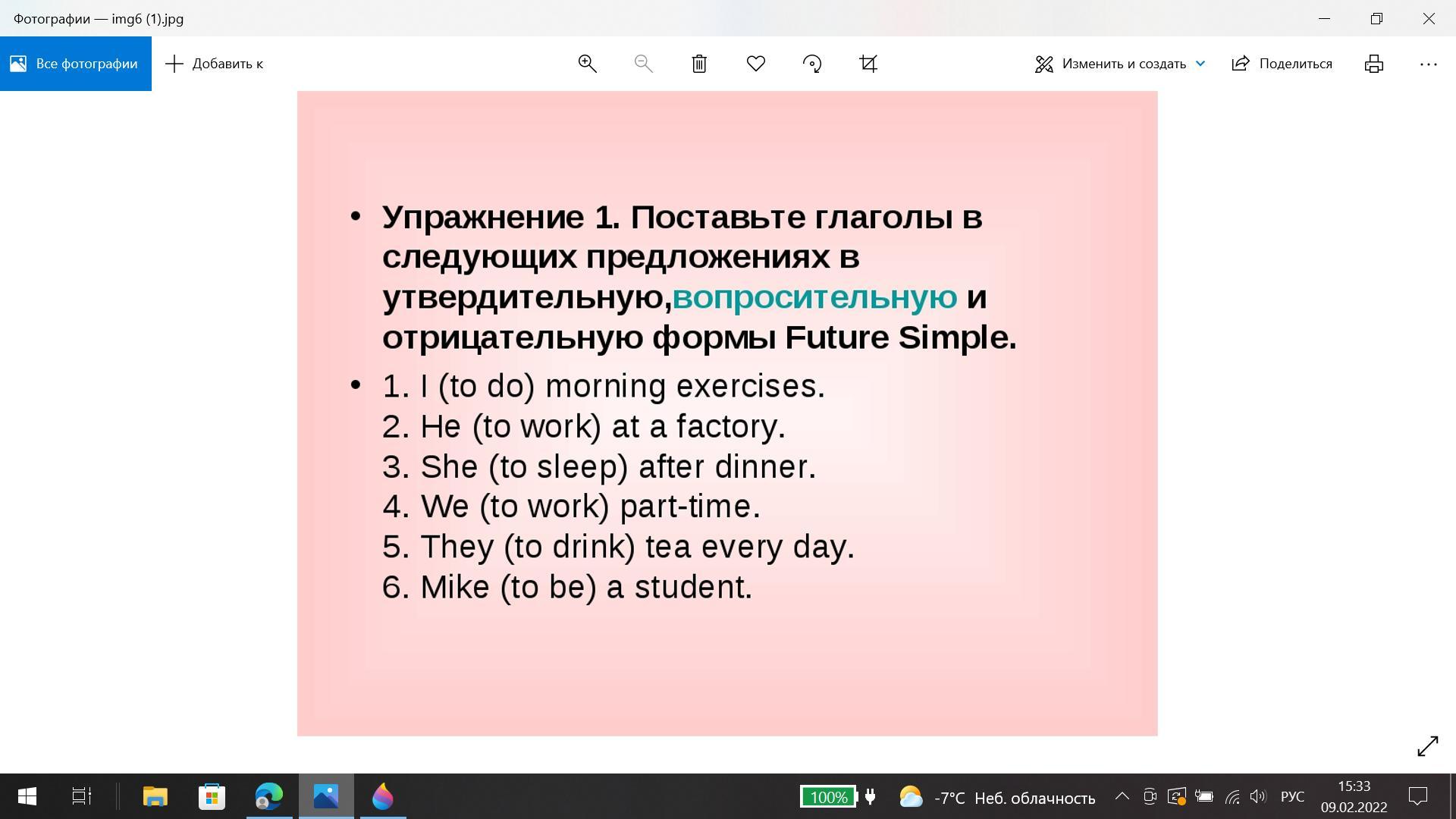Click the sync status tray icon
The height and width of the screenshot is (819, 1456).
tap(1177, 796)
